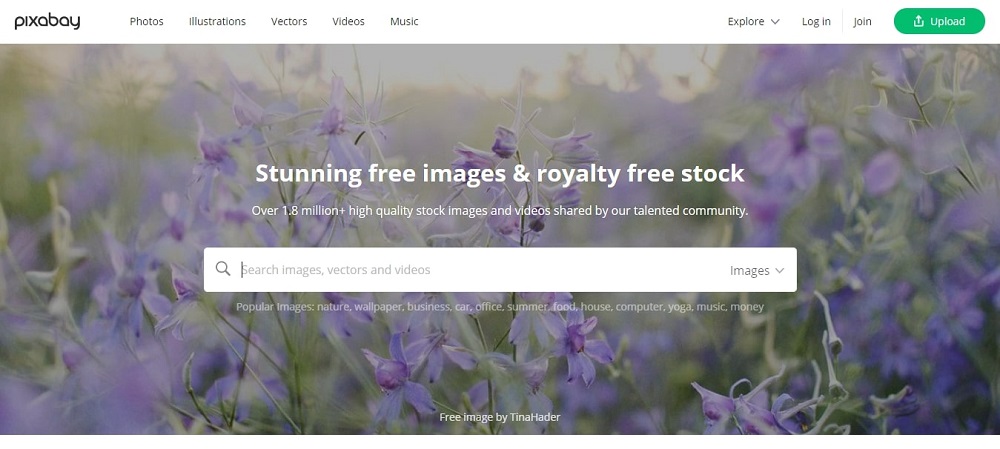
Task: Click the Log in link
Action: 816,22
